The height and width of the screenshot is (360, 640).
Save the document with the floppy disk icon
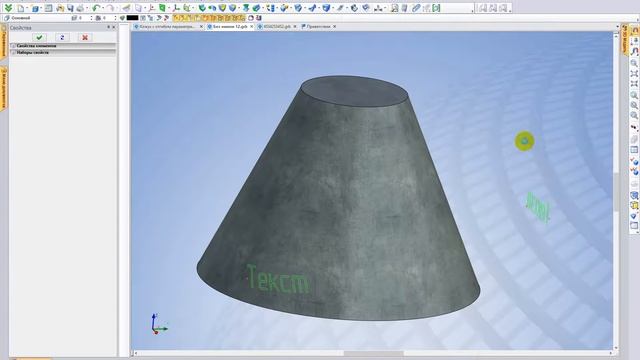[x=70, y=8]
